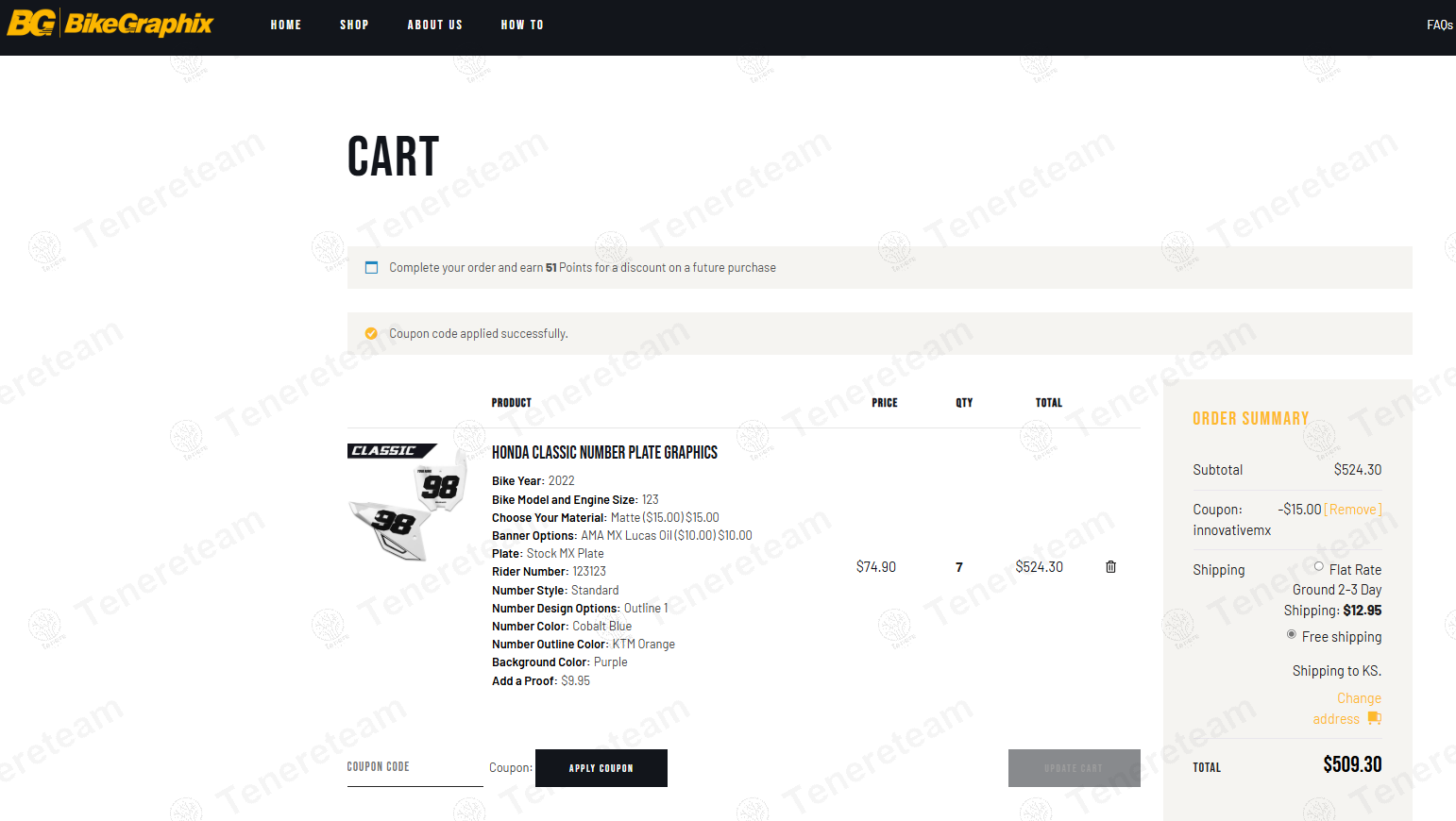This screenshot has height=821, width=1456.
Task: Click the quantity value 7
Action: [x=959, y=567]
